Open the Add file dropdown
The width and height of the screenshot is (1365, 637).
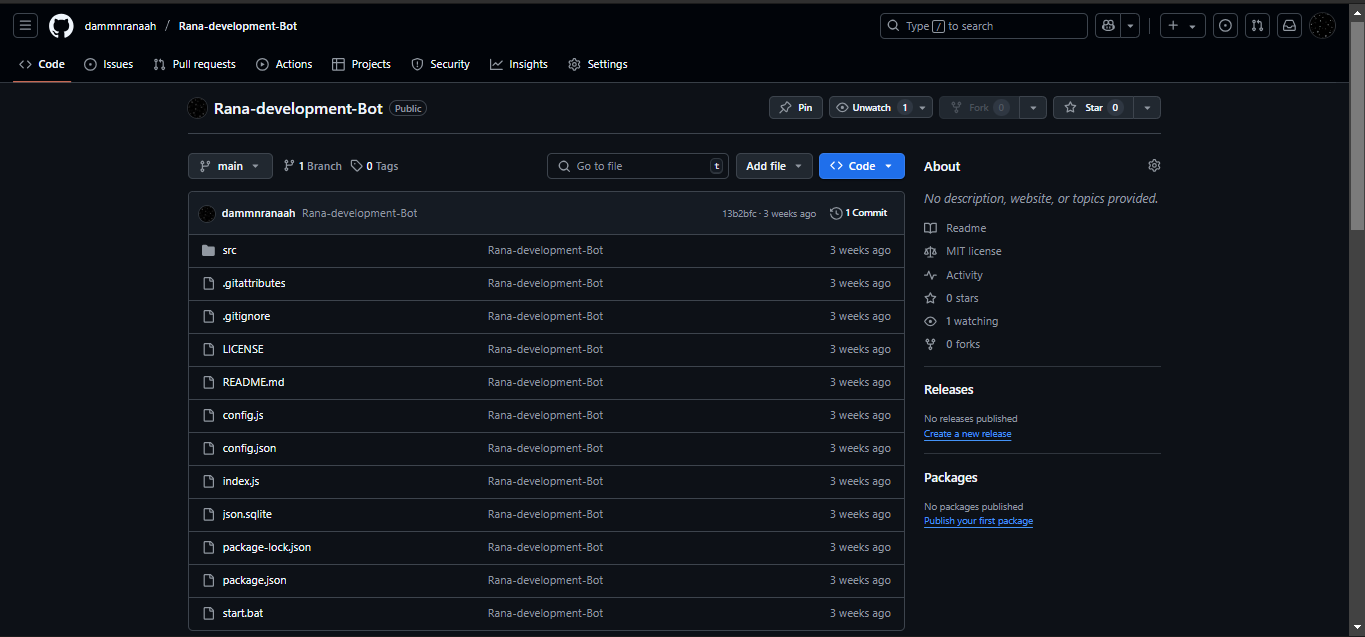pos(774,166)
